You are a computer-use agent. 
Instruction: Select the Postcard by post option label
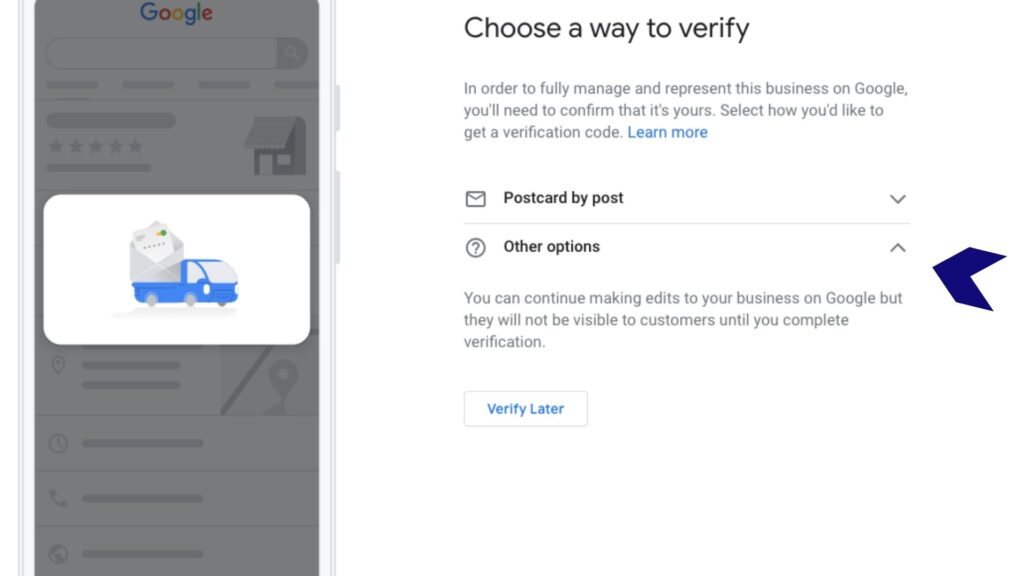pyautogui.click(x=563, y=198)
